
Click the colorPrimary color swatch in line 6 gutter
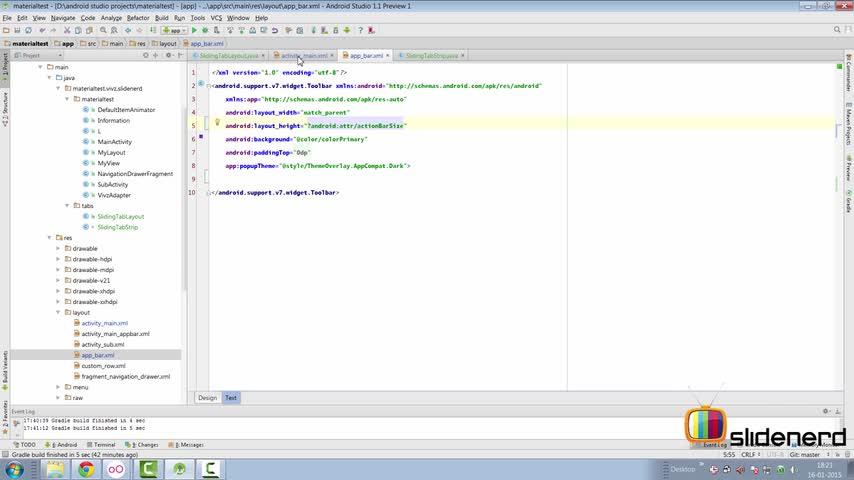201,136
